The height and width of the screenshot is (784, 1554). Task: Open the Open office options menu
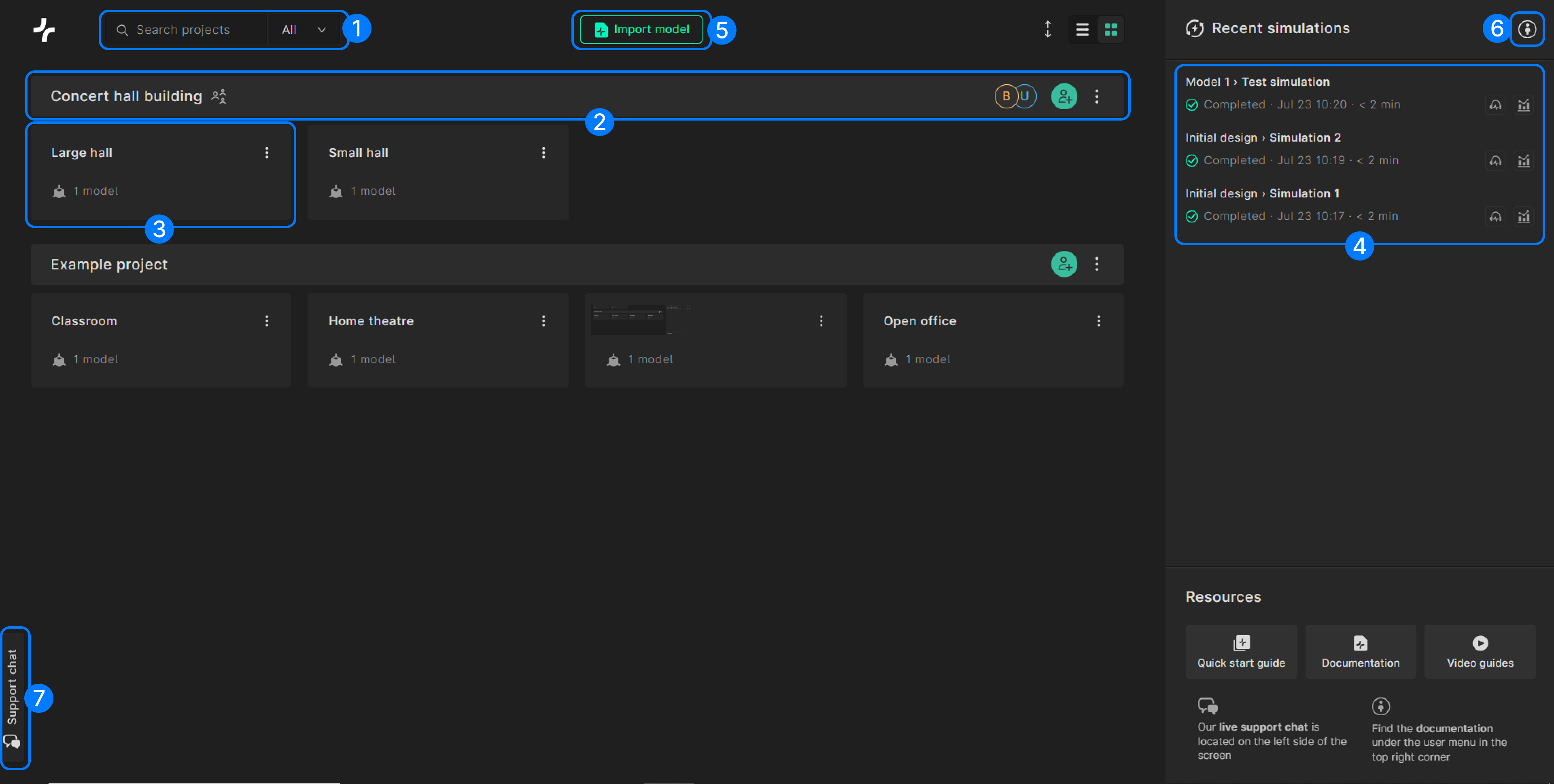click(x=1099, y=321)
